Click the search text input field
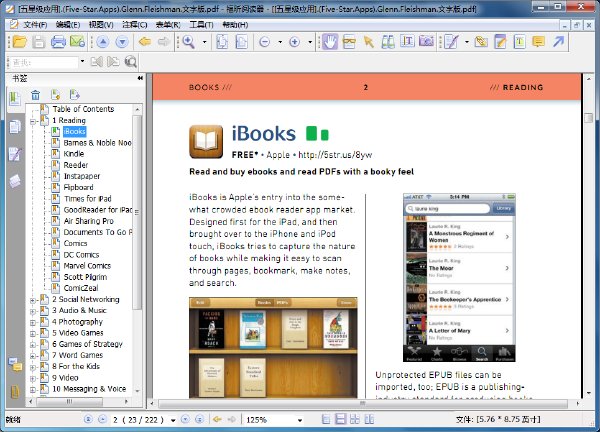The image size is (600, 432). (44, 62)
